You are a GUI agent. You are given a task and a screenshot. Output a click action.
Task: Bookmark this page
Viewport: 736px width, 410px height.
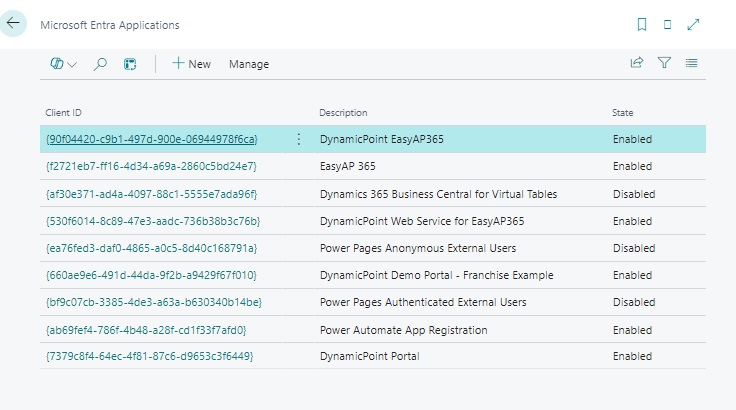[x=642, y=24]
